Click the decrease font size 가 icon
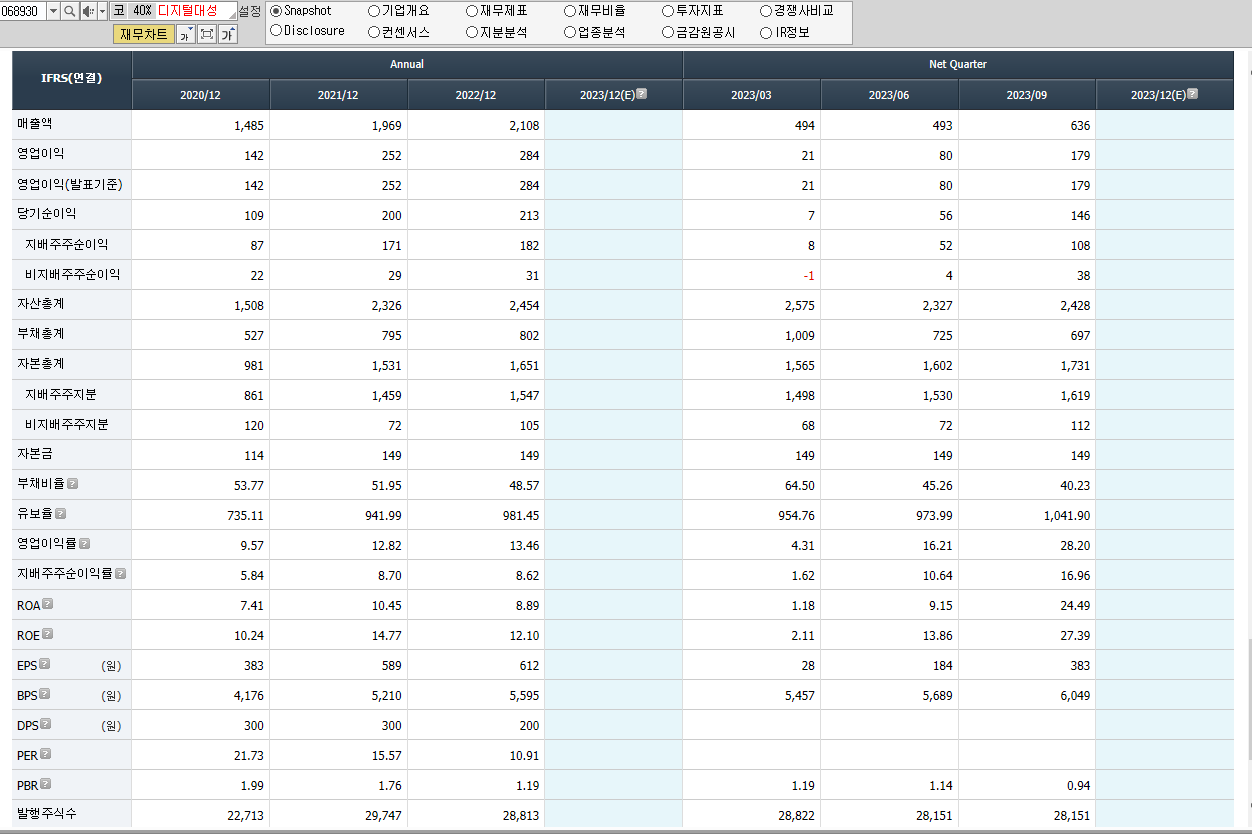Screen dimensions: 1252x834 pyautogui.click(x=185, y=34)
